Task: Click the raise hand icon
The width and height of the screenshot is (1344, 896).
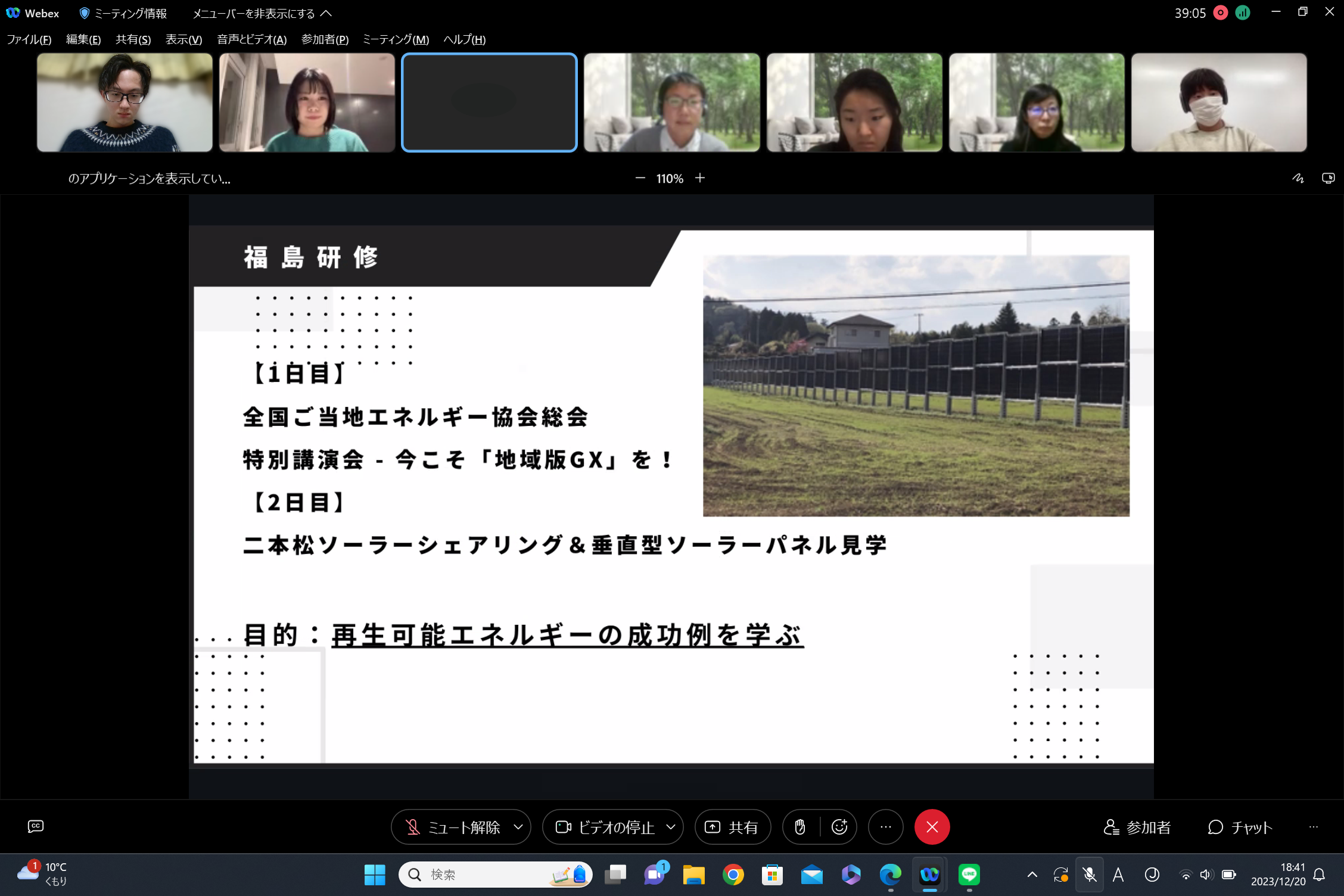Action: tap(800, 827)
